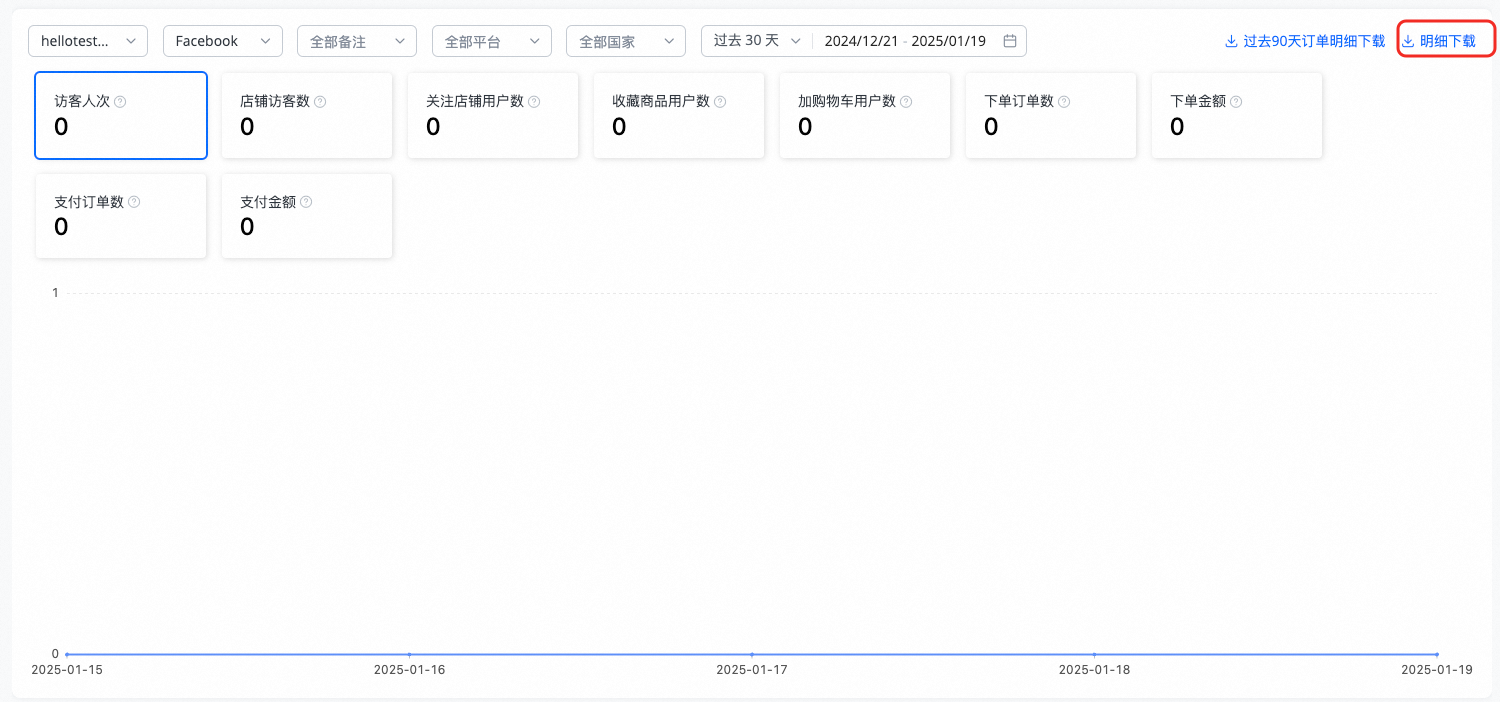Click the start date 2024/12/21 field
The height and width of the screenshot is (702, 1500).
click(x=860, y=41)
